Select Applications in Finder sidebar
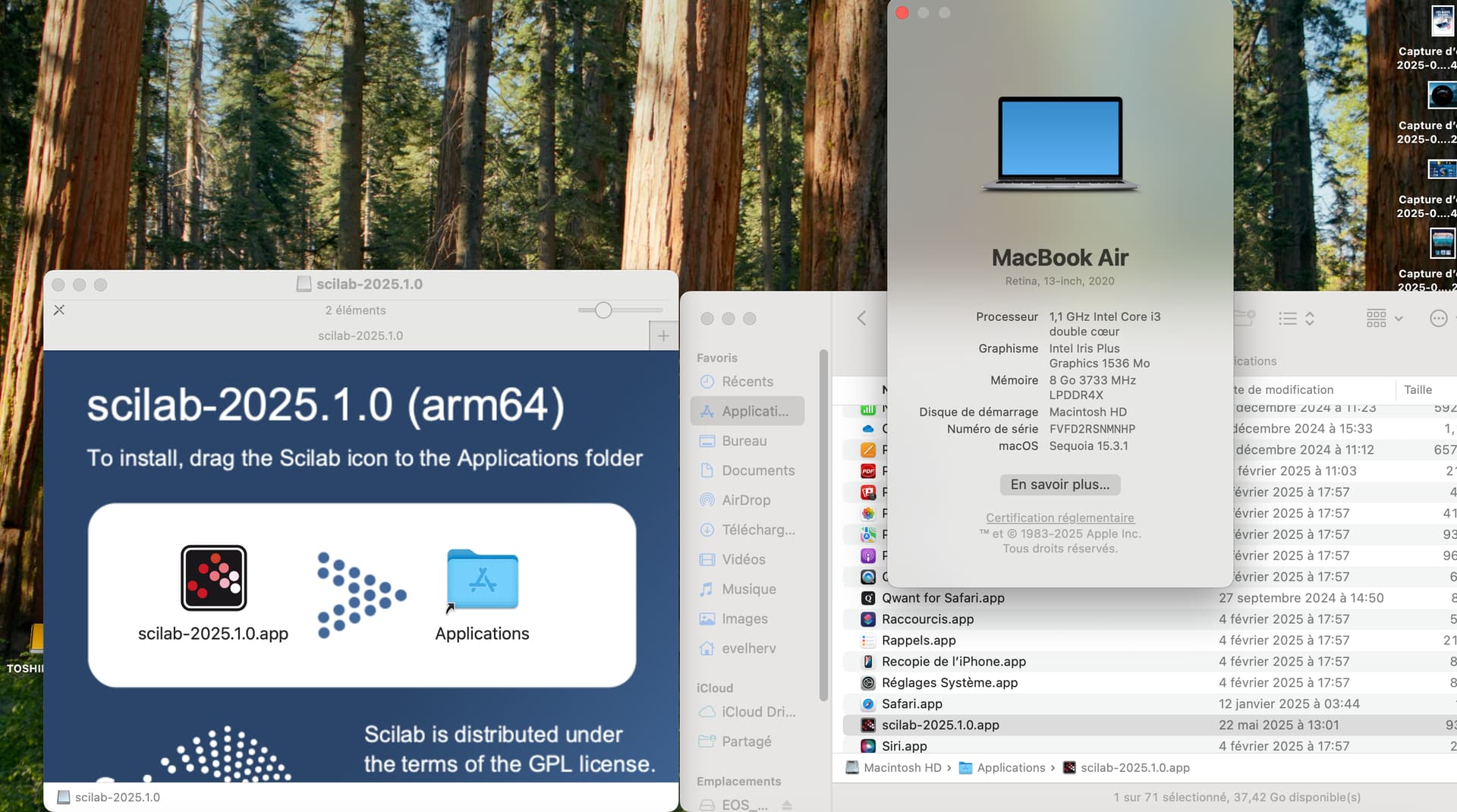This screenshot has height=812, width=1457. pyautogui.click(x=747, y=411)
